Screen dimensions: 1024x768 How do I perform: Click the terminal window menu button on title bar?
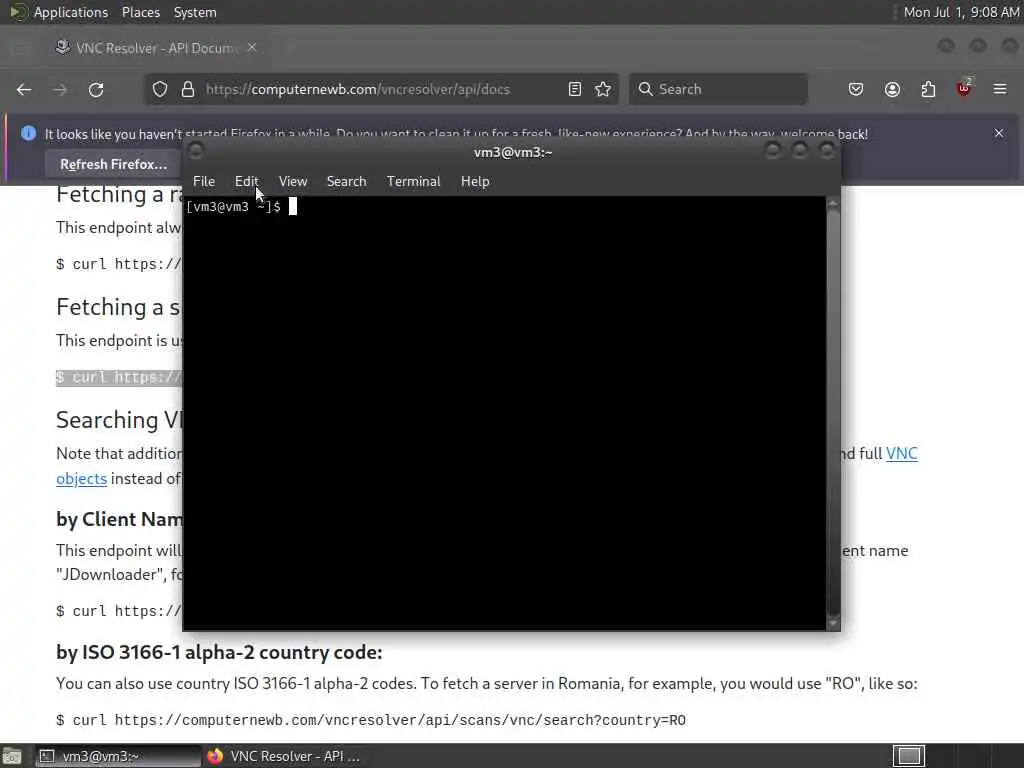(196, 152)
